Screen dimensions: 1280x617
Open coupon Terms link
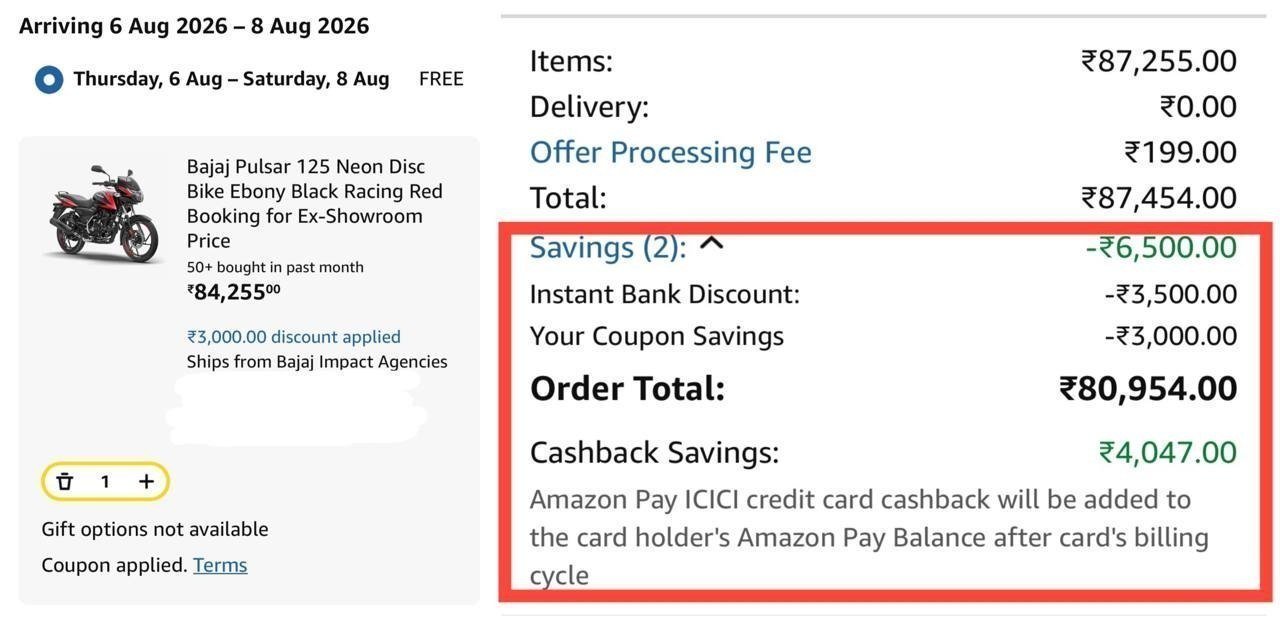tap(220, 565)
